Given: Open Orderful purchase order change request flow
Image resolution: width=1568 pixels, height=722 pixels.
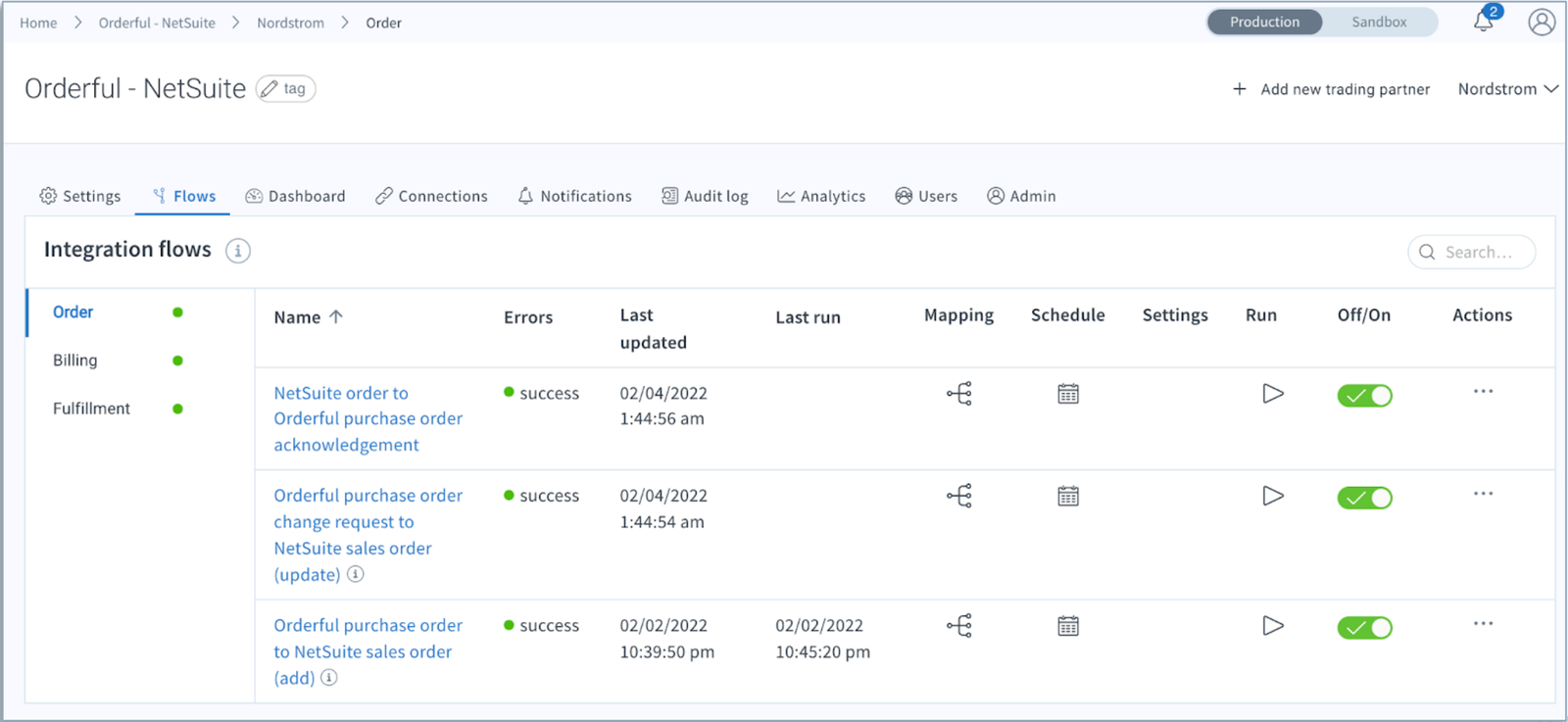Looking at the screenshot, I should (x=367, y=535).
